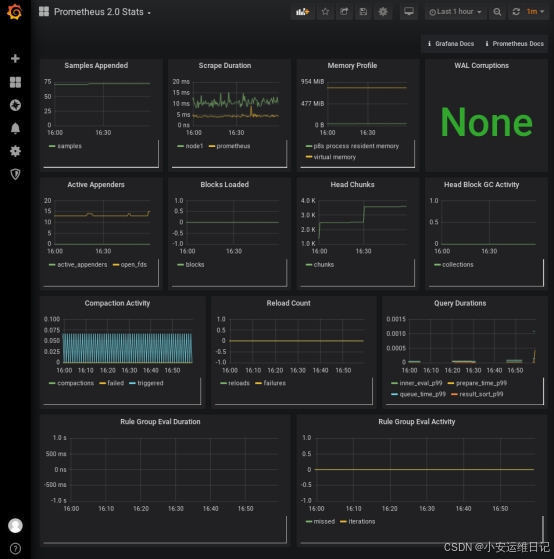Open the Grafana home logo

[x=15, y=12]
